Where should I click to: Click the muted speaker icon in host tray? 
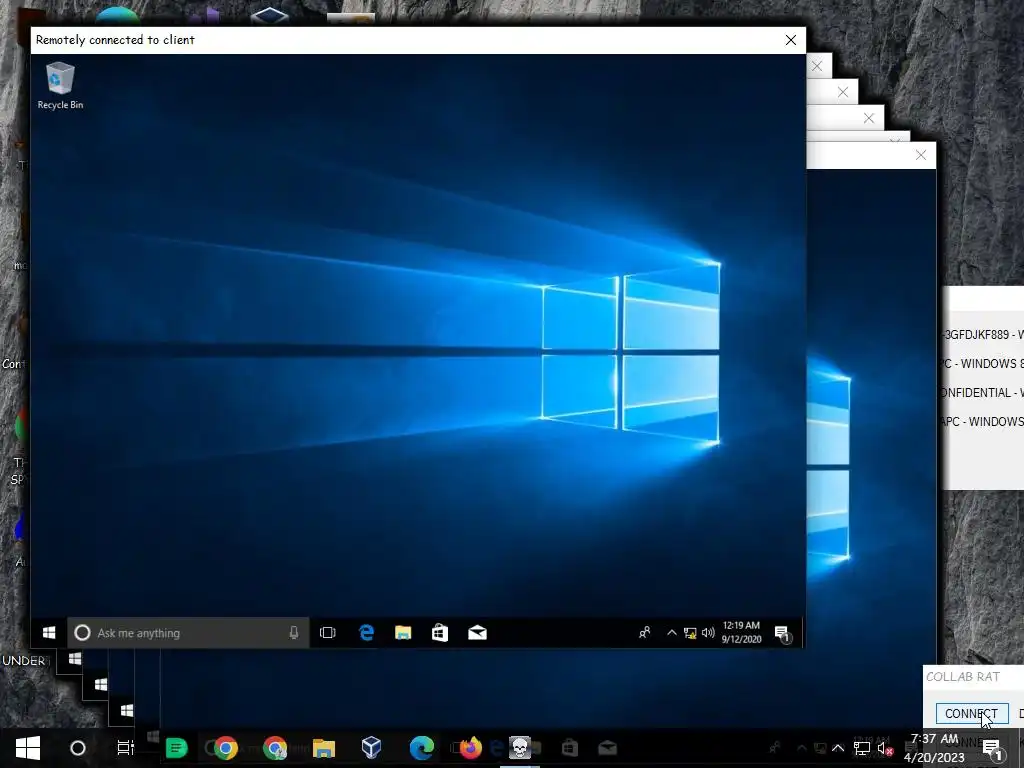click(x=886, y=748)
